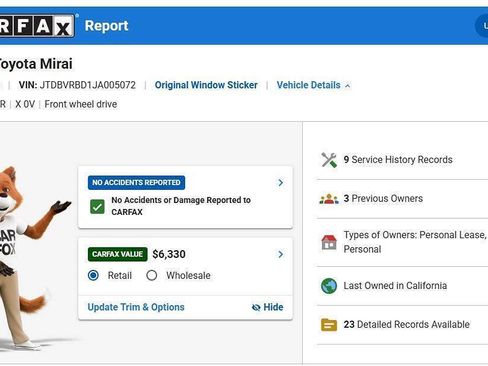Click 'Front wheel drive' text

pyautogui.click(x=81, y=104)
